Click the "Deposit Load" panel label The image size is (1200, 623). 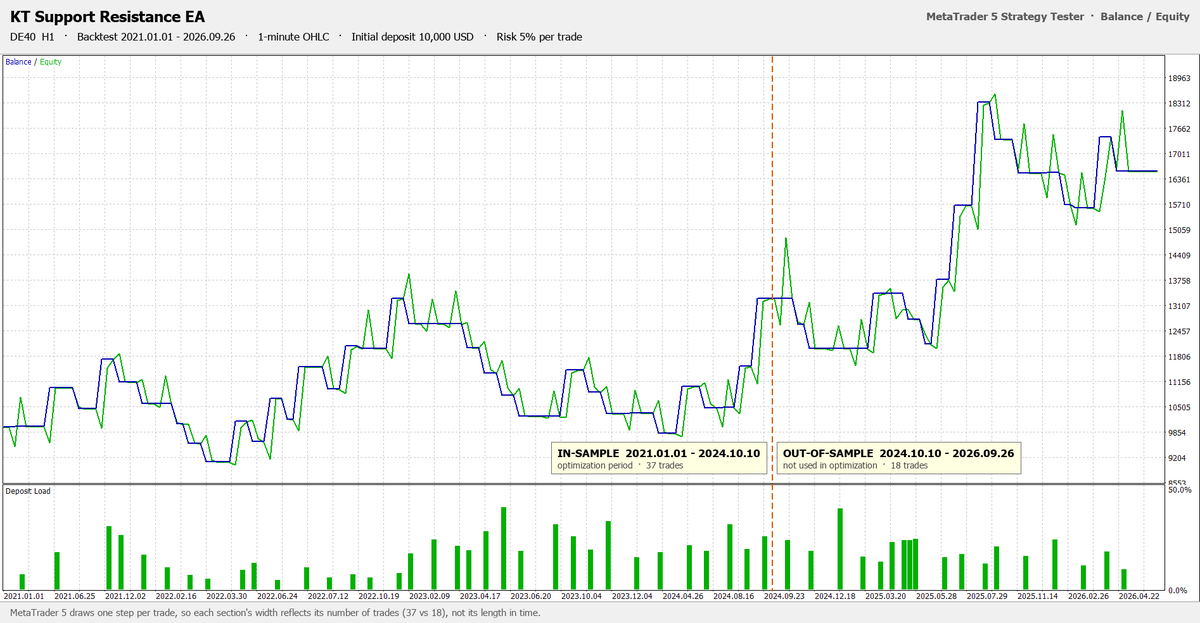click(28, 491)
